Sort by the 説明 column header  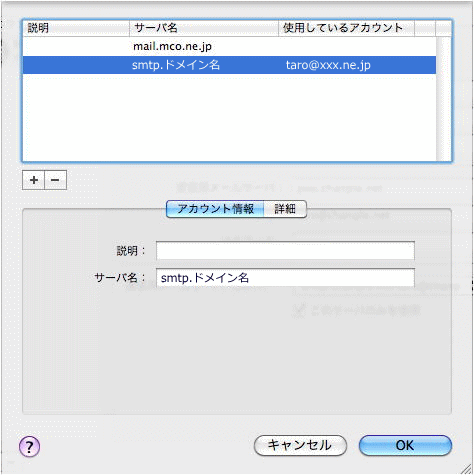coord(76,28)
